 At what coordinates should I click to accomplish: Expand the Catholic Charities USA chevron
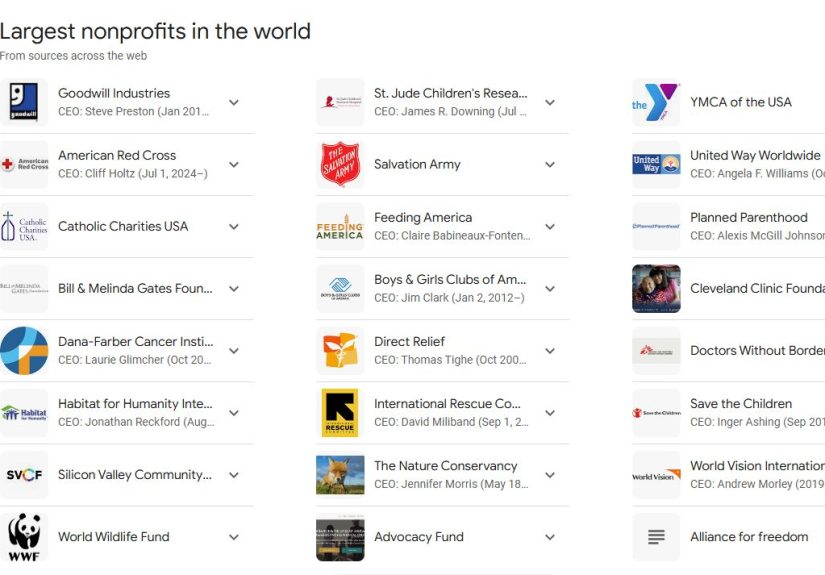click(234, 226)
